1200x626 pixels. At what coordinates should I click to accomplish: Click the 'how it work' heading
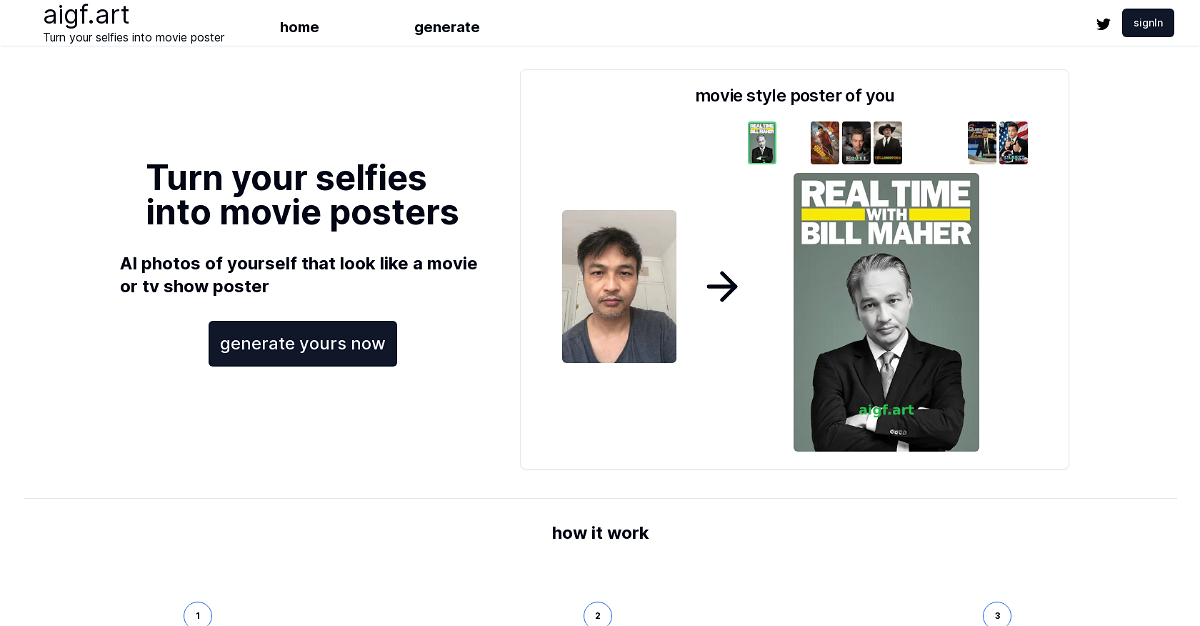click(x=600, y=533)
